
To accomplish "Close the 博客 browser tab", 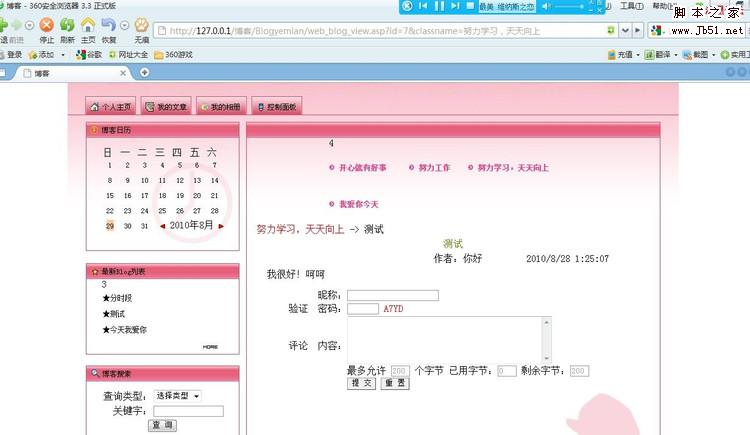I will [x=123, y=73].
